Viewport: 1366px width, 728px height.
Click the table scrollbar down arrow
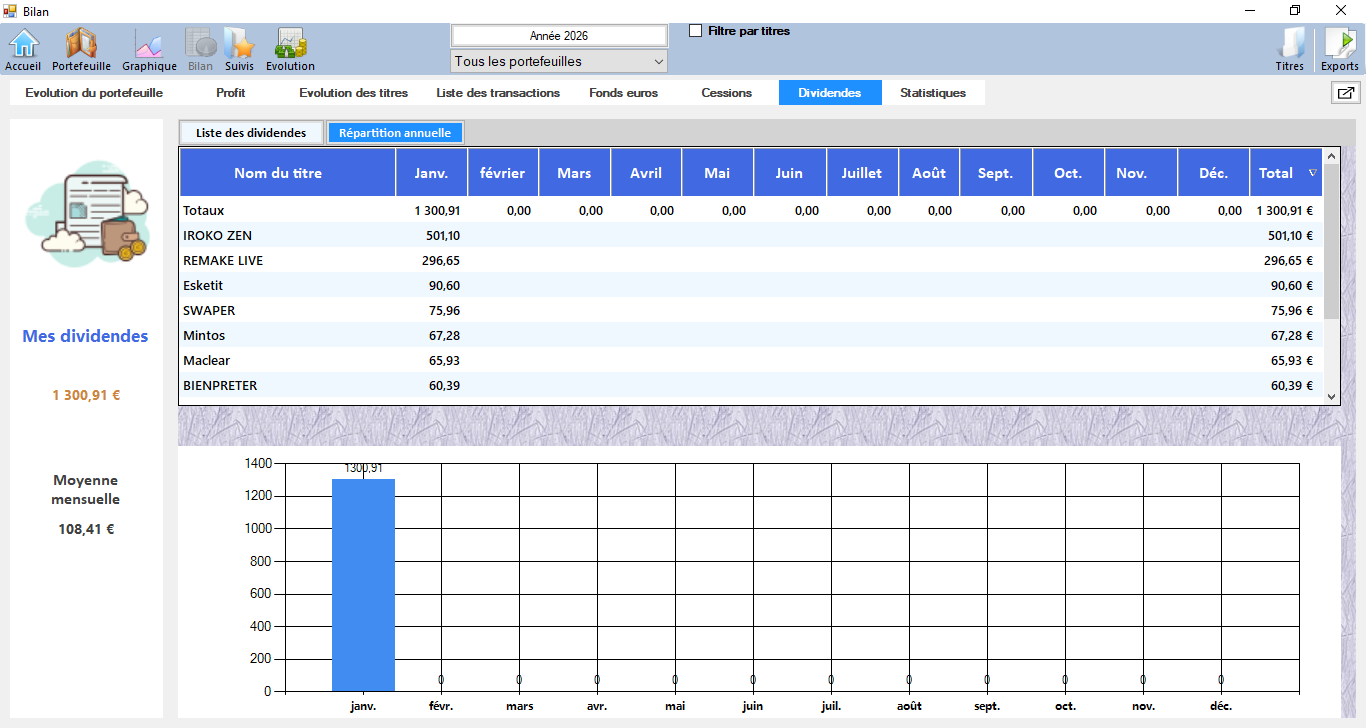point(1331,397)
